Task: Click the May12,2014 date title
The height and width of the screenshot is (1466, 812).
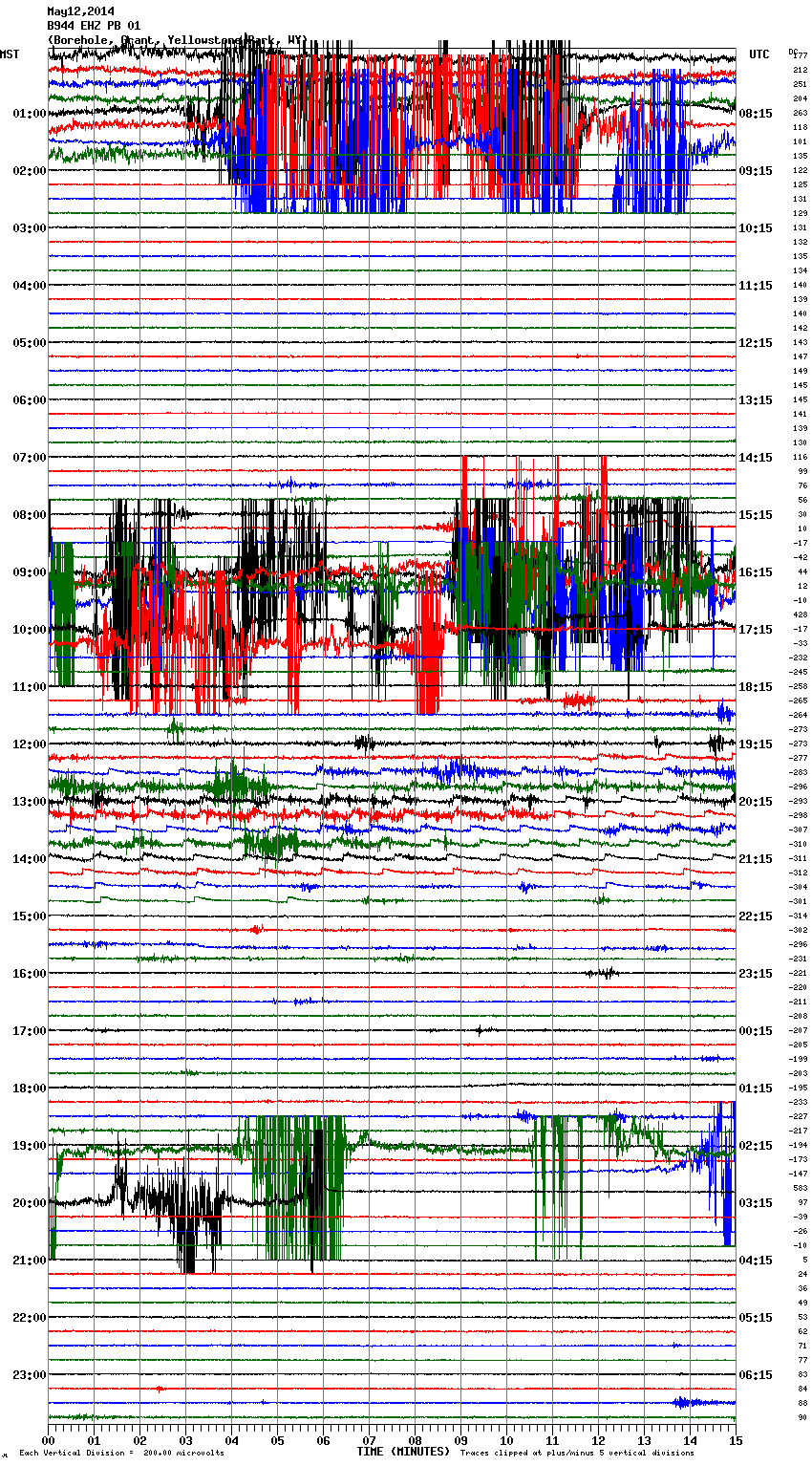Action: click(x=80, y=11)
